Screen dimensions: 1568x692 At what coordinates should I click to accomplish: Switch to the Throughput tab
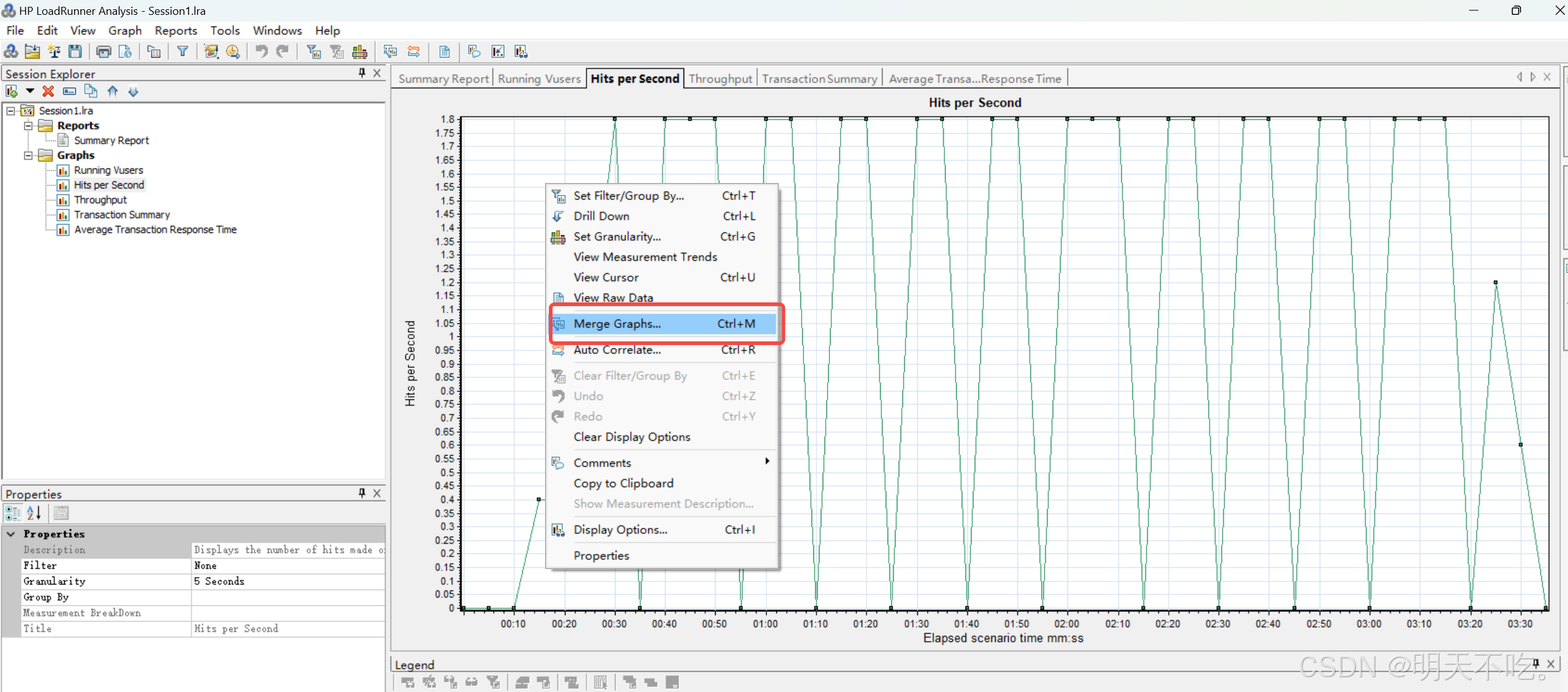point(720,79)
